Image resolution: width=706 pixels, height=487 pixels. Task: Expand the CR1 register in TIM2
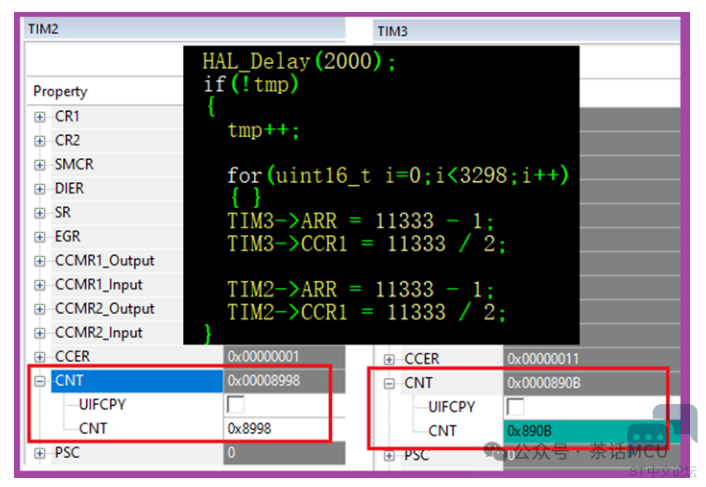coord(40,117)
